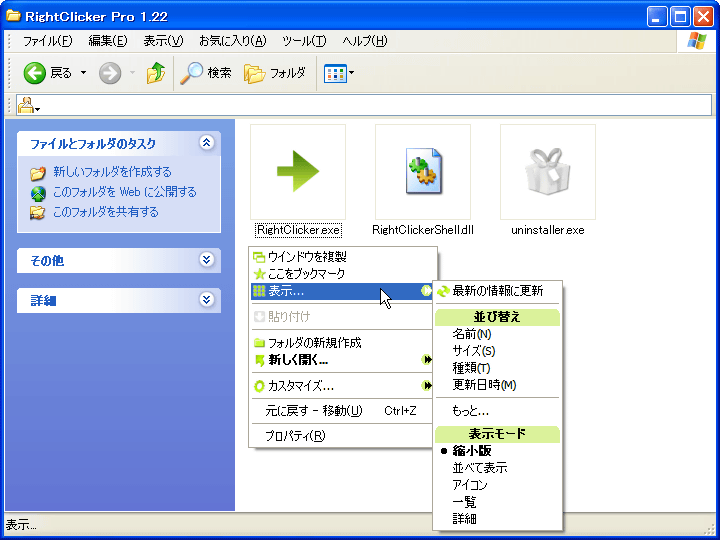720x540 pixels.
Task: Open the ヘルプ(H) menu
Action: (365, 41)
